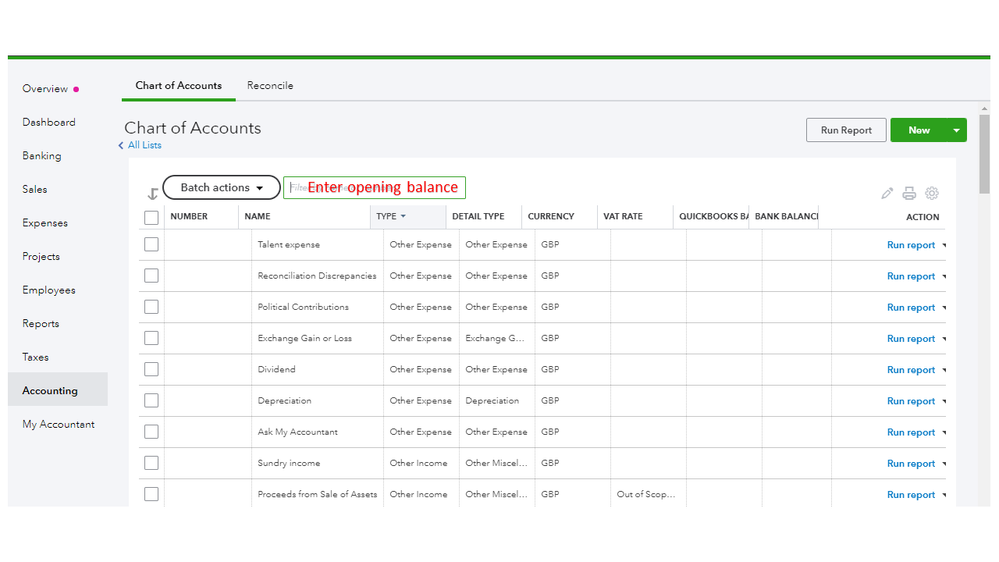Image resolution: width=999 pixels, height=562 pixels.
Task: Expand action arrow for Depreciation row
Action: [x=944, y=401]
